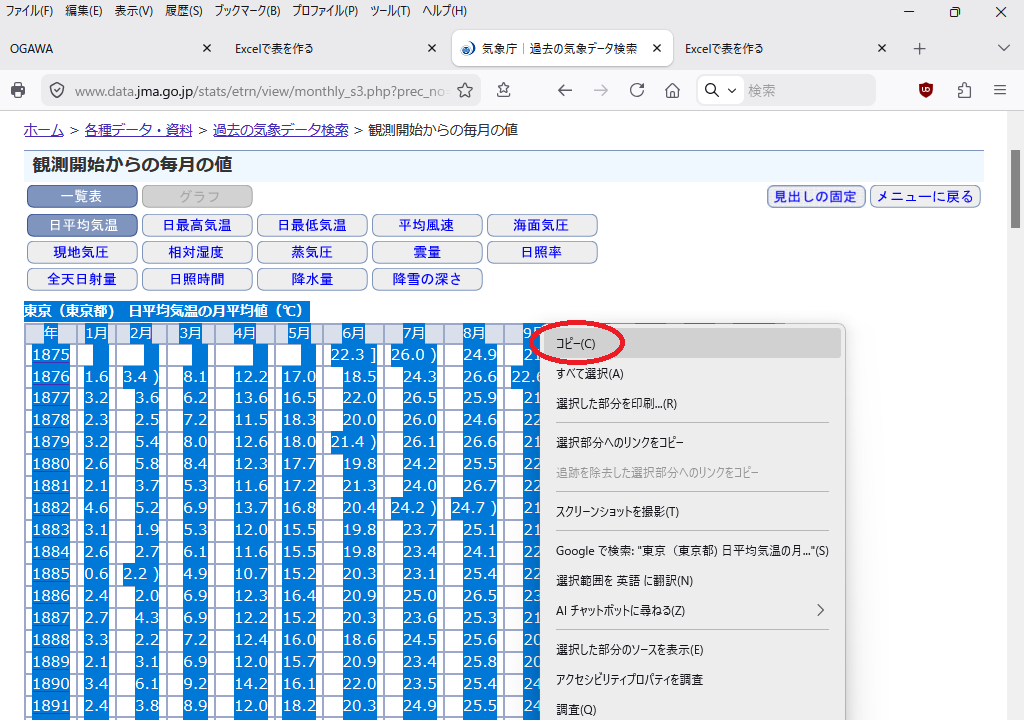Choose 選択した部分のソースを表示(E)
1024x720 pixels.
click(692, 649)
